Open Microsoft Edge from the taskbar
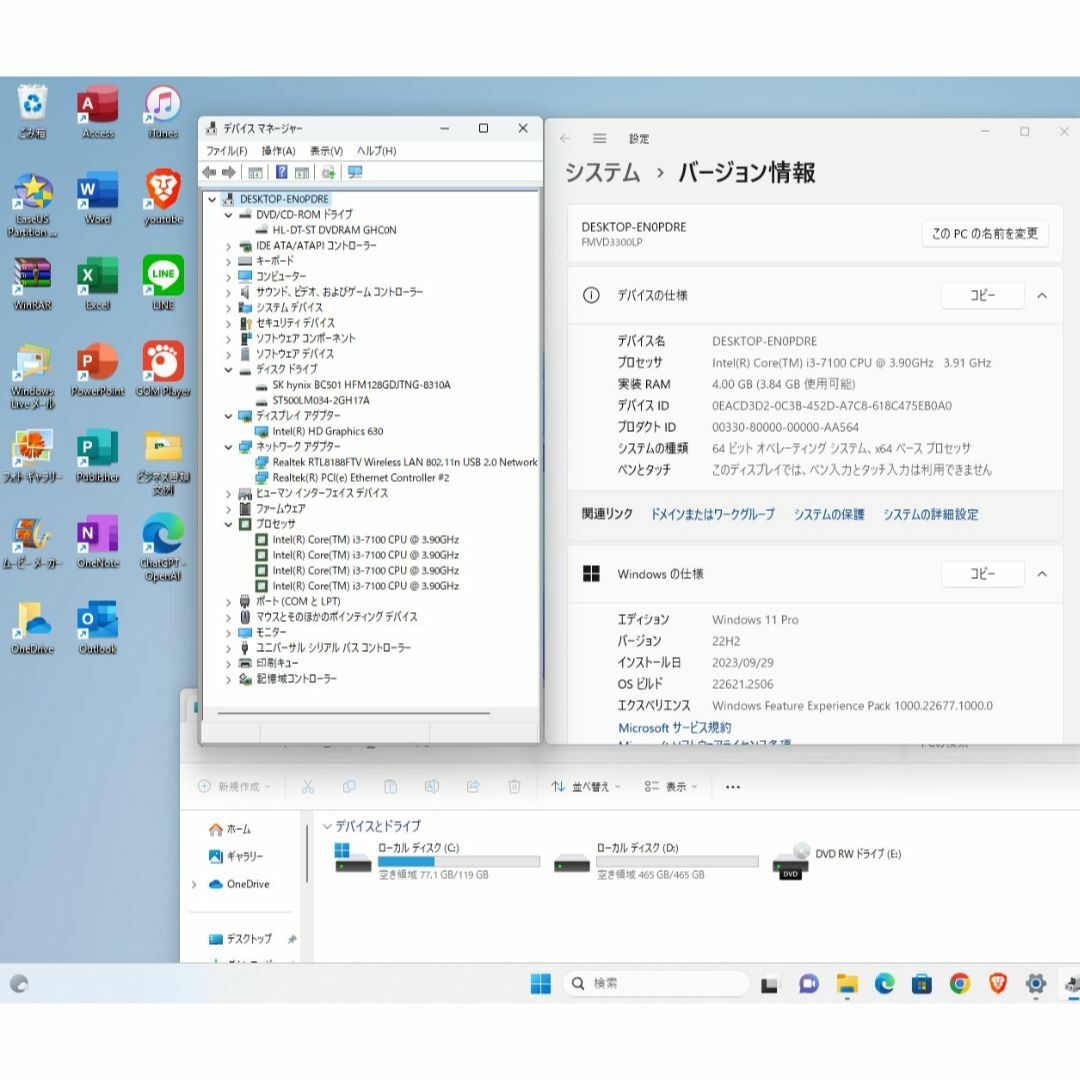The height and width of the screenshot is (1080, 1080). click(x=884, y=984)
